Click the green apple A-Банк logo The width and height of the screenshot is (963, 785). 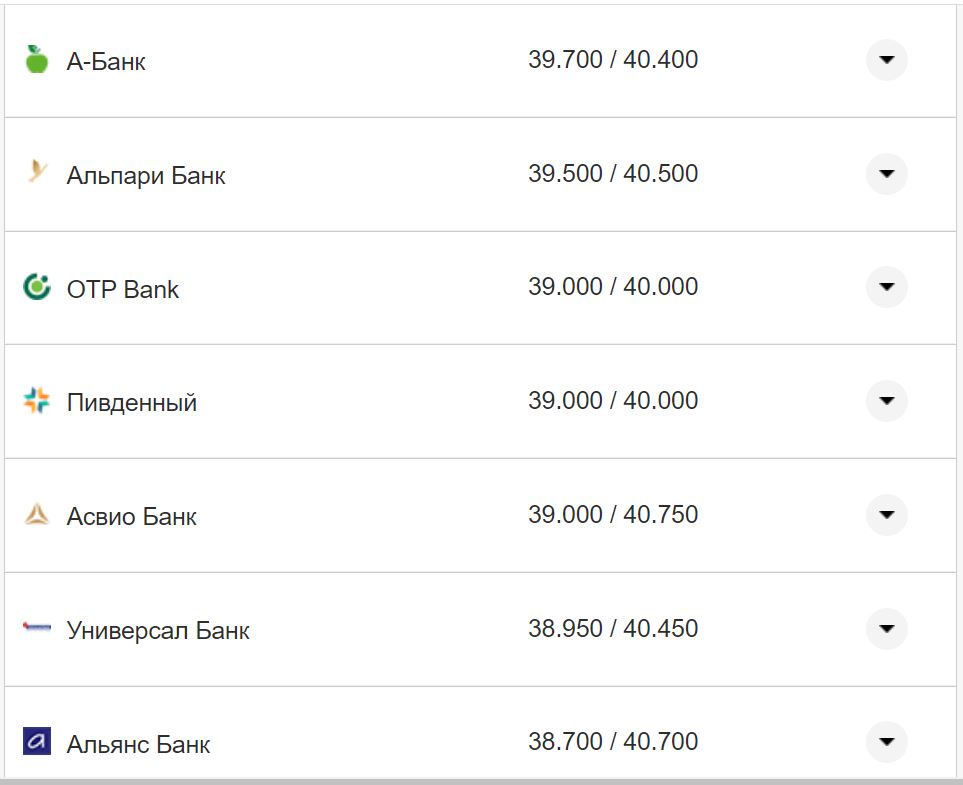[37, 60]
